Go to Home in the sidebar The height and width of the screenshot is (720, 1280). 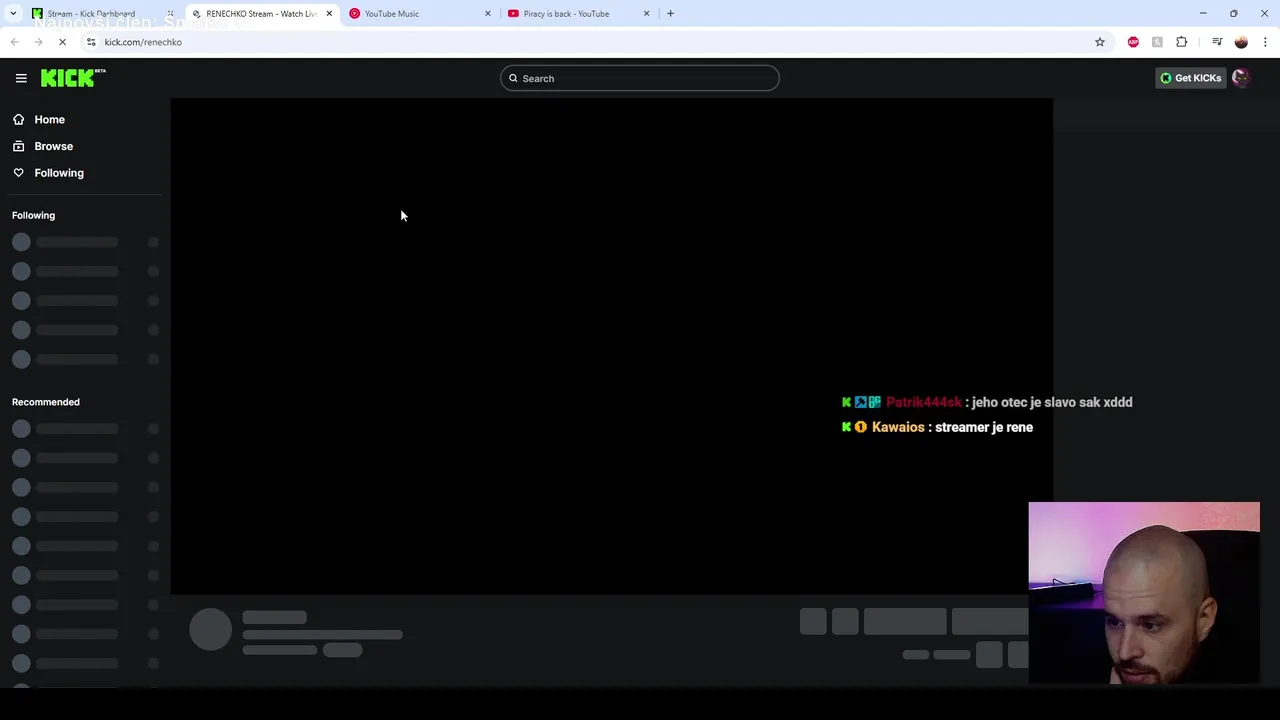click(49, 119)
